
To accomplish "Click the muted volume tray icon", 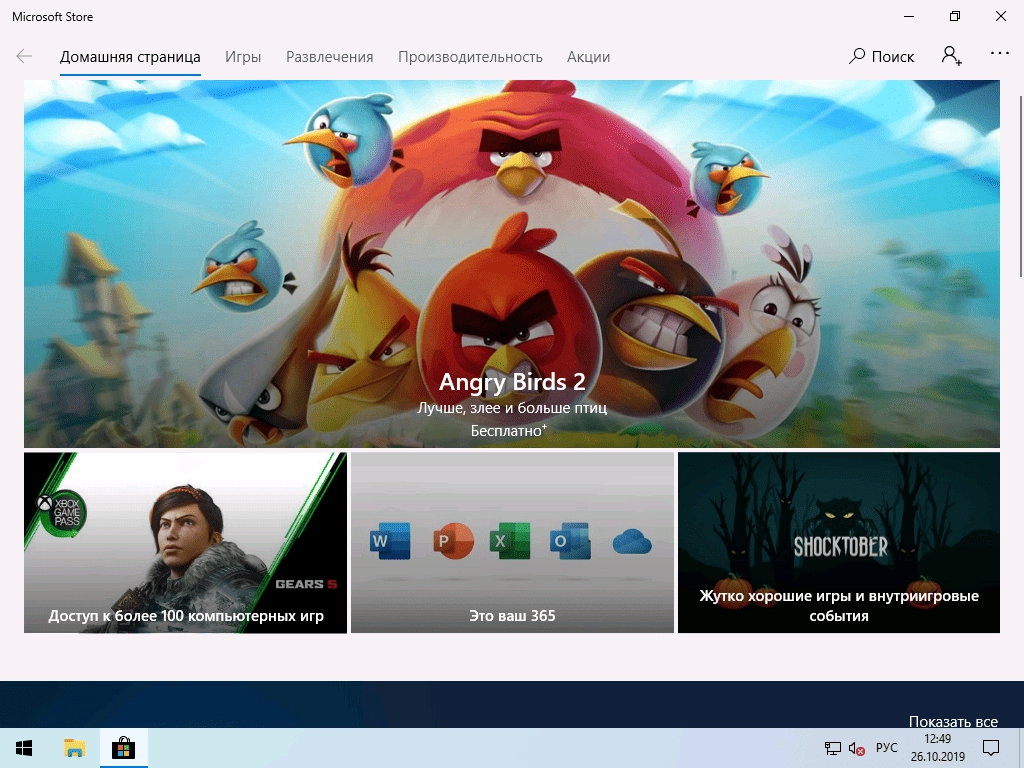I will (x=856, y=748).
